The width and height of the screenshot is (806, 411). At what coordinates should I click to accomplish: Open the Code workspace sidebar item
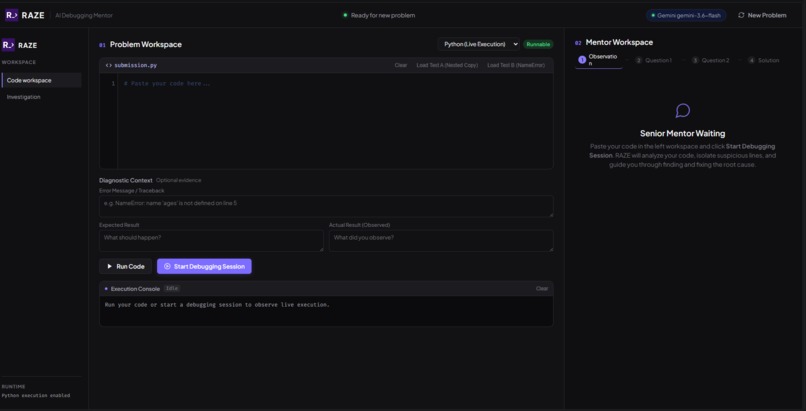(42, 80)
